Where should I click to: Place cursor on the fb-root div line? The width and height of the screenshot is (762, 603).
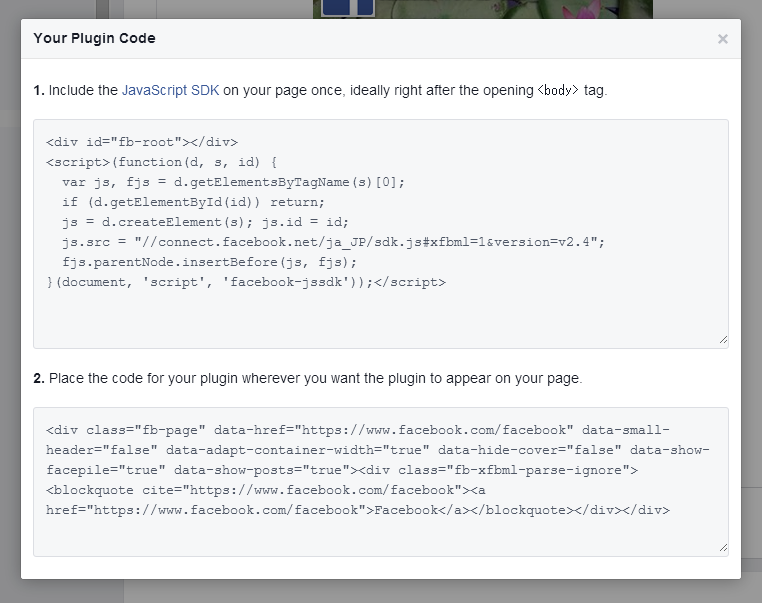(x=142, y=142)
